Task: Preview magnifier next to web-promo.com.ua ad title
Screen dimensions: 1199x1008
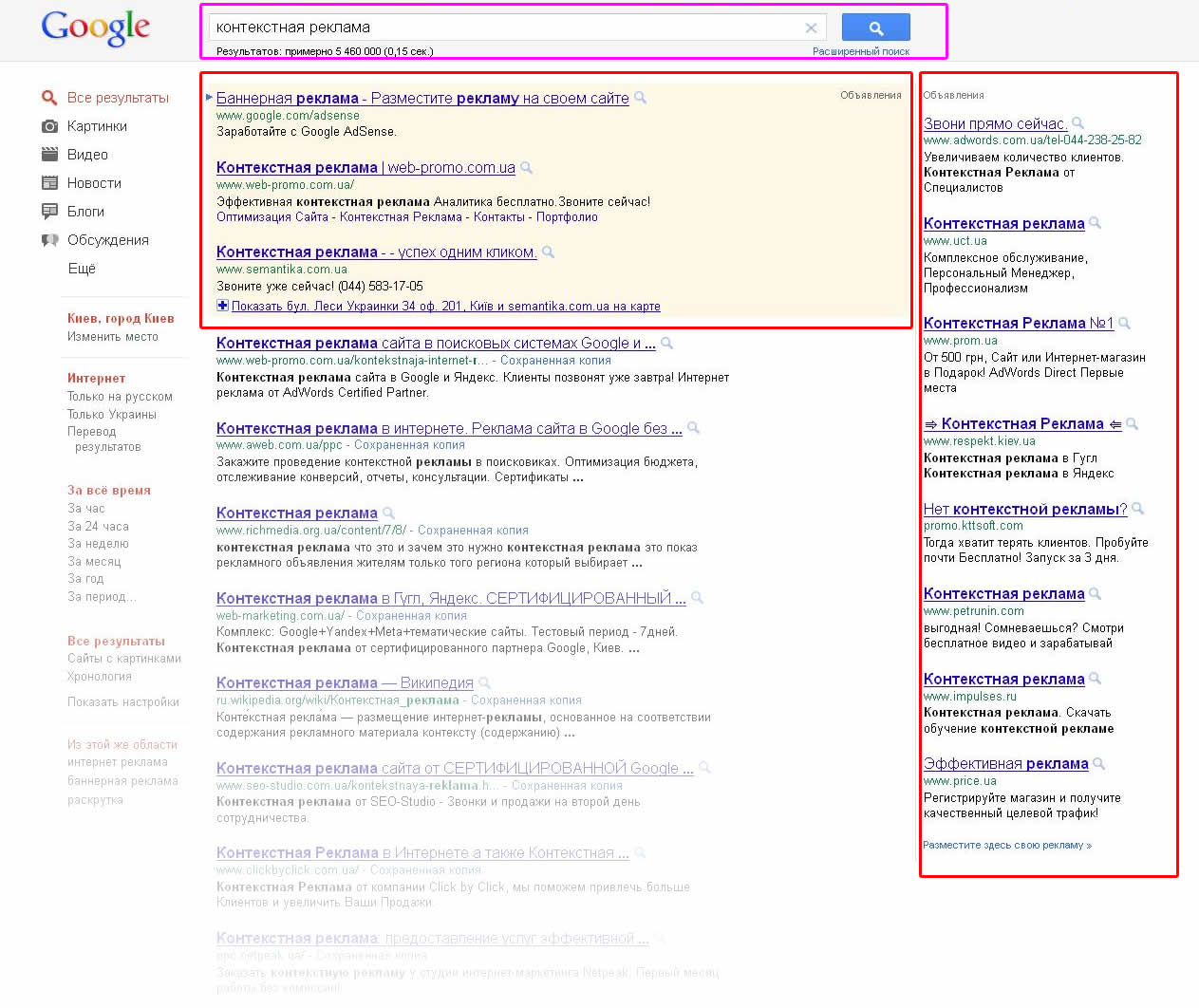Action: click(527, 168)
